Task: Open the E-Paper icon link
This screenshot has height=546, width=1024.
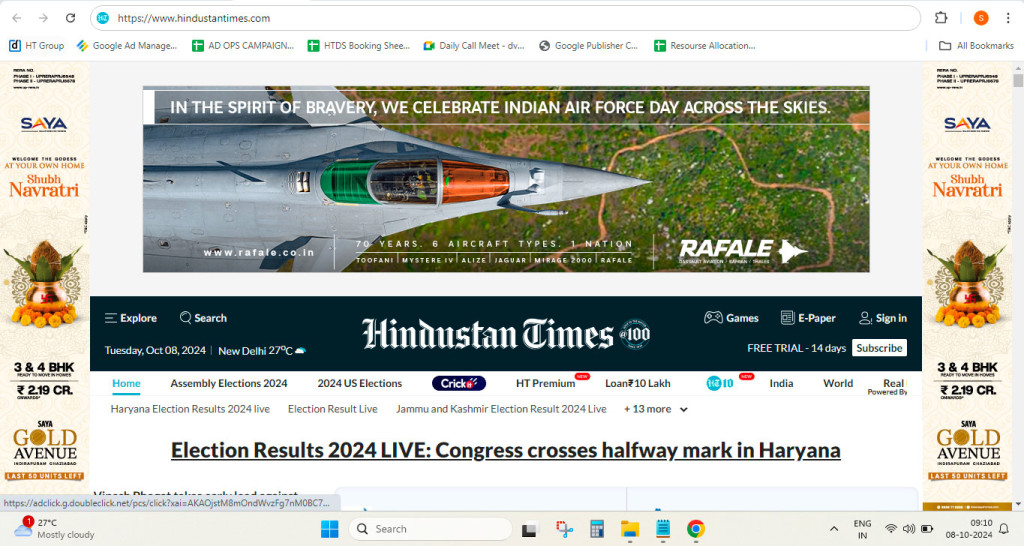Action: (808, 318)
